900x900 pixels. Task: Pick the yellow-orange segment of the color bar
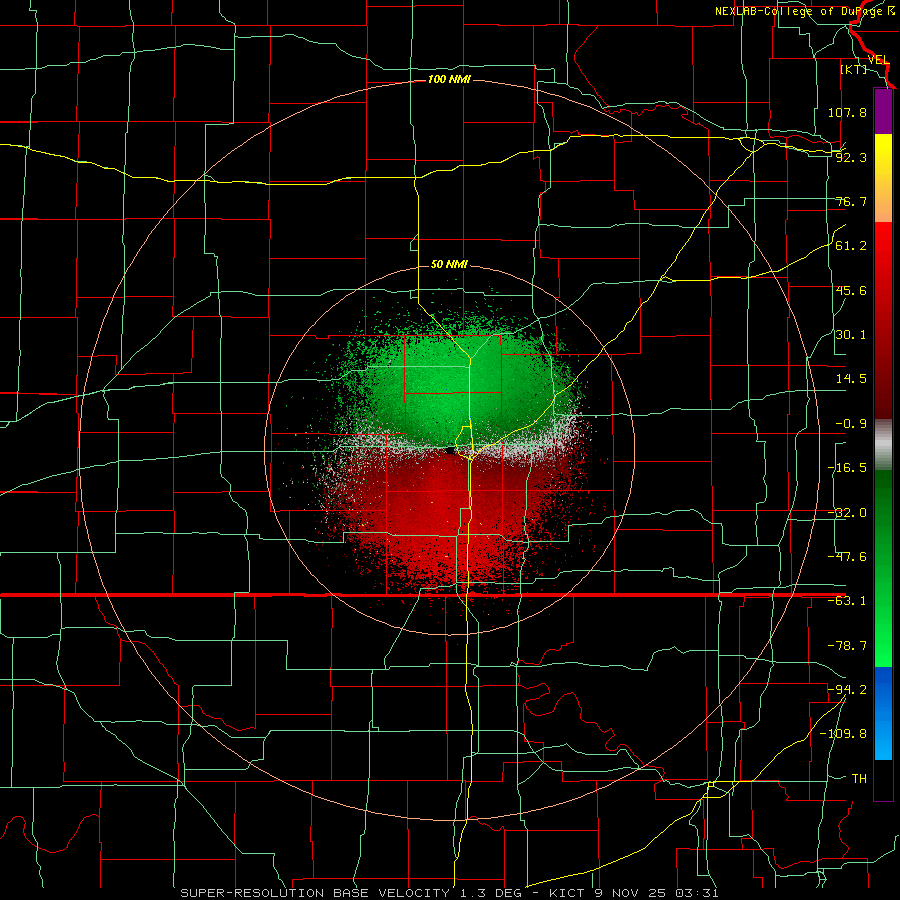[883, 178]
